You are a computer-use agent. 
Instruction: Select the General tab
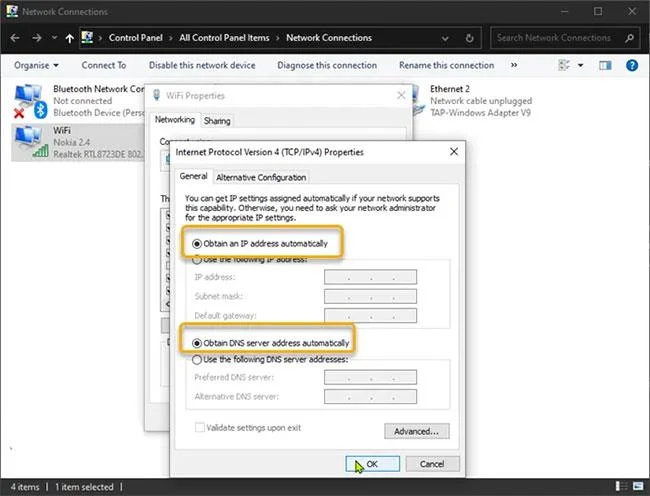pyautogui.click(x=193, y=176)
